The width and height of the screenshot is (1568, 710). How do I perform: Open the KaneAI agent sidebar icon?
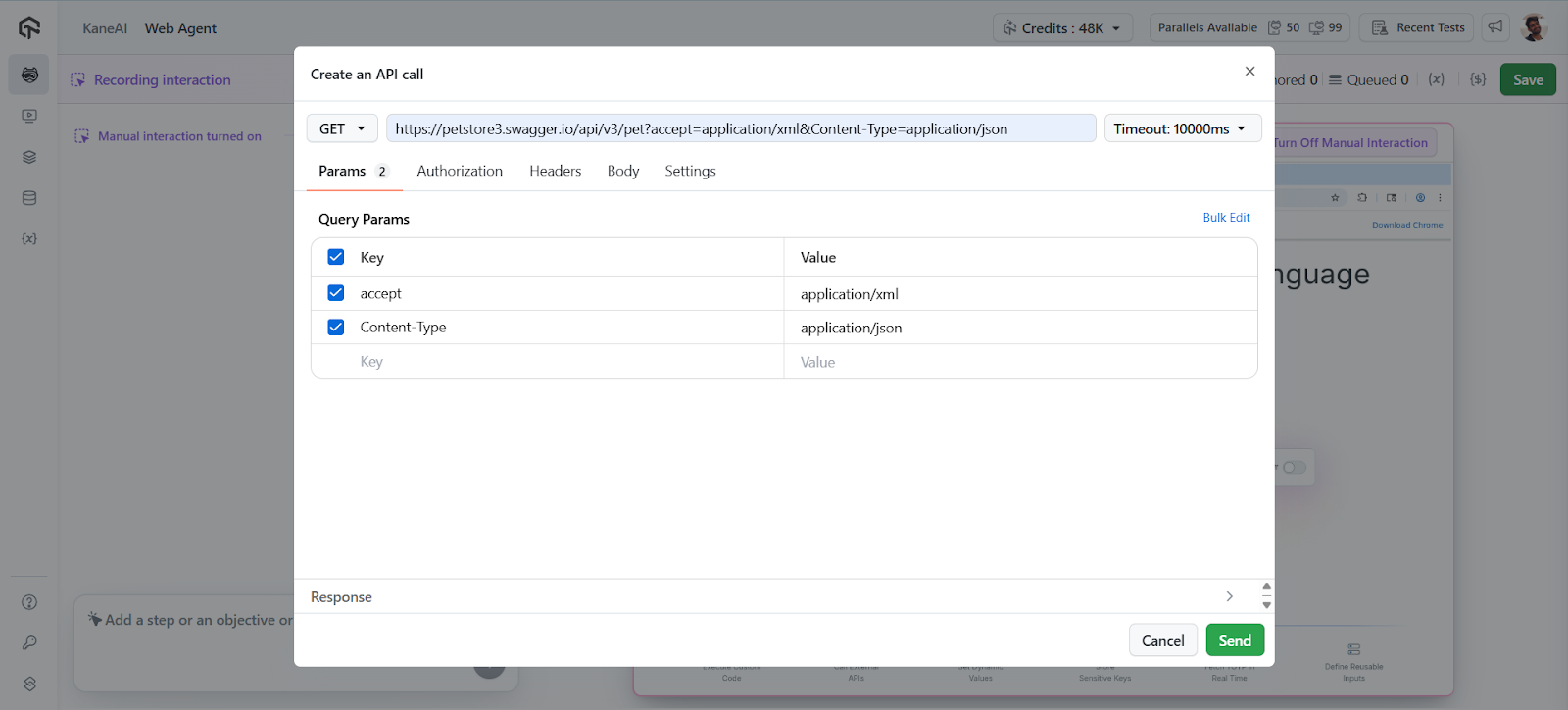29,76
